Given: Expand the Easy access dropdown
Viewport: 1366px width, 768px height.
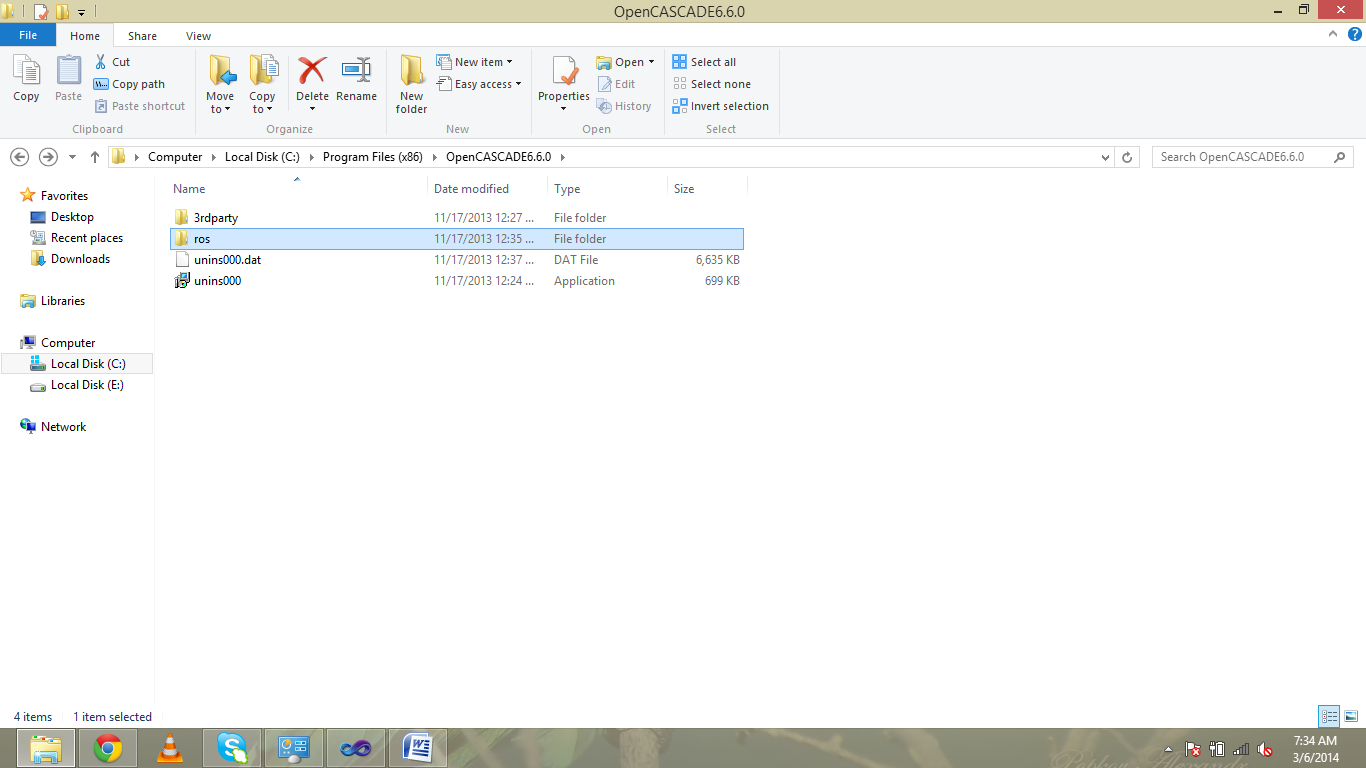Looking at the screenshot, I should [479, 84].
